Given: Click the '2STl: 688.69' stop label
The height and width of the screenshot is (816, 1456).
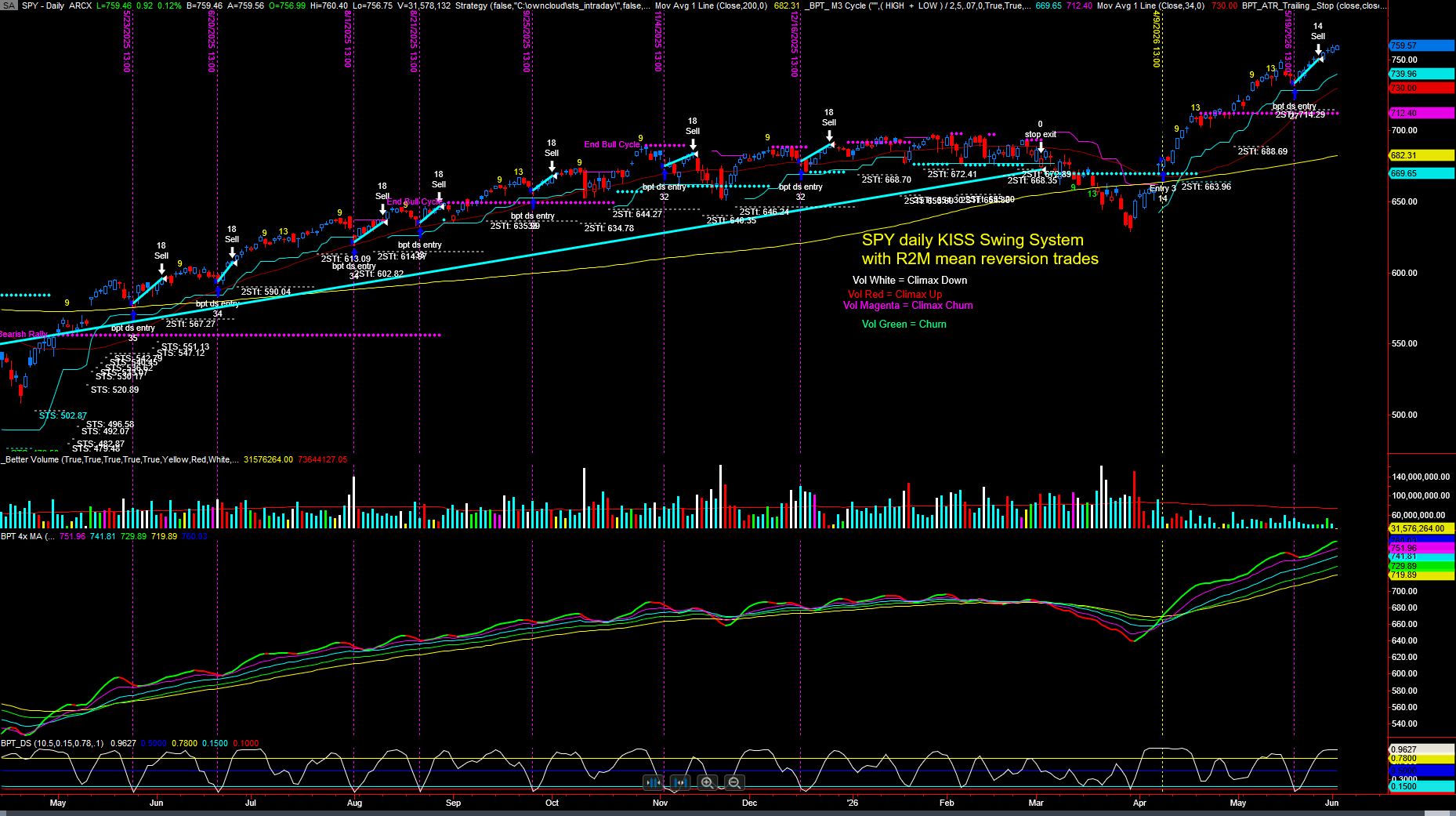Looking at the screenshot, I should click(1262, 151).
